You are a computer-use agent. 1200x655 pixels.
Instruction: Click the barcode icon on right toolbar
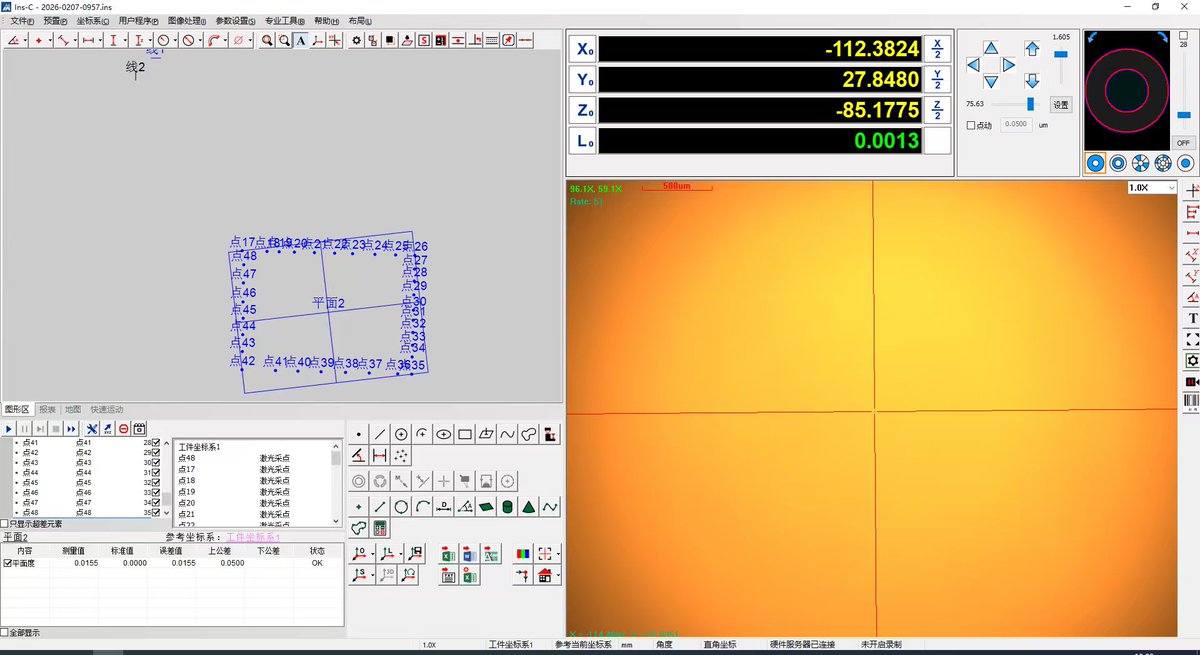click(x=1192, y=401)
